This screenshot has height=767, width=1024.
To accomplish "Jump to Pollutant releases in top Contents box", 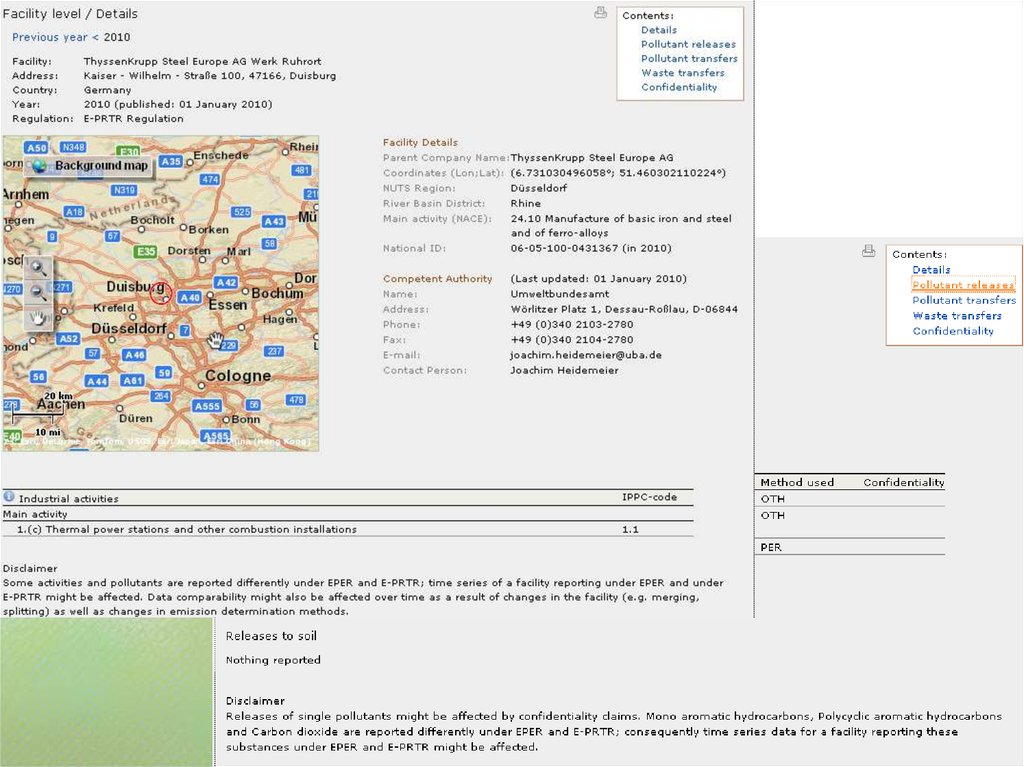I will tap(688, 44).
